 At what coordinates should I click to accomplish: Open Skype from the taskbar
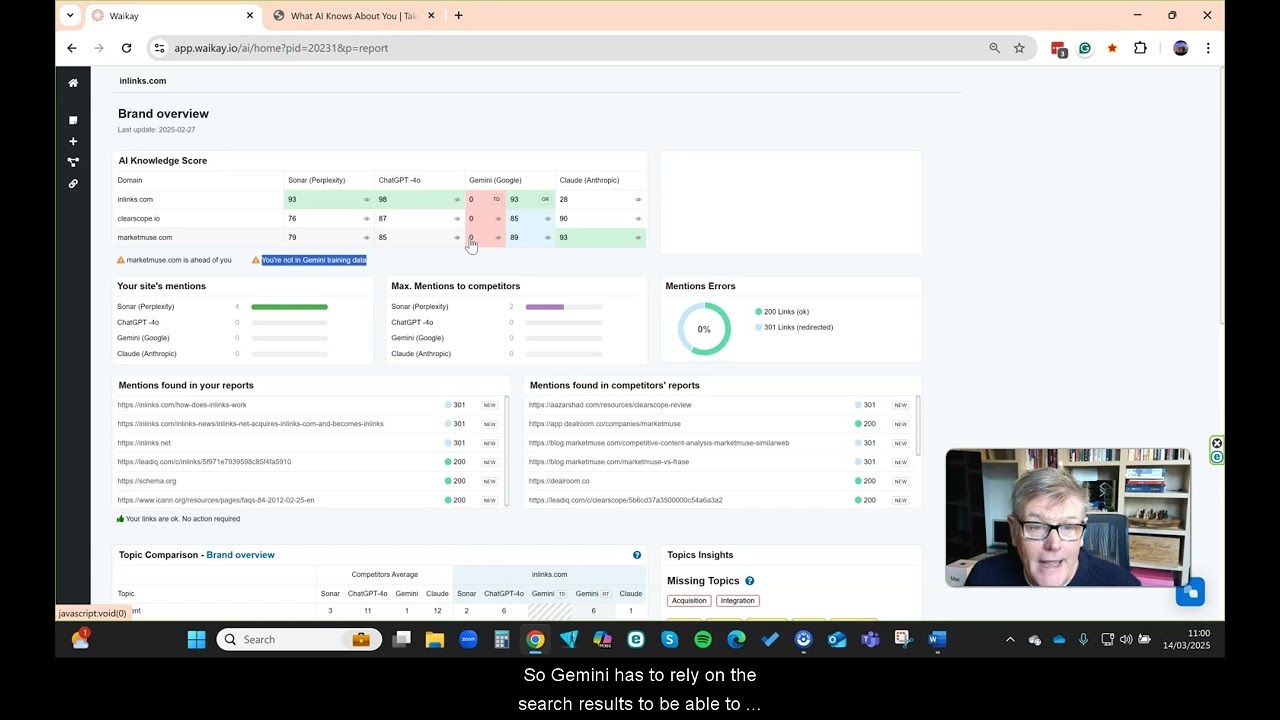click(670, 640)
